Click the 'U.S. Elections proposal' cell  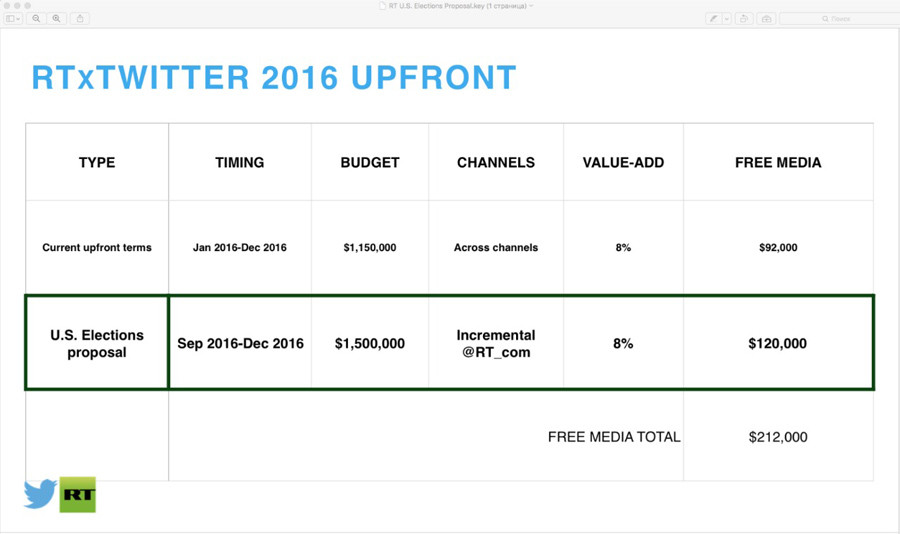click(x=97, y=343)
